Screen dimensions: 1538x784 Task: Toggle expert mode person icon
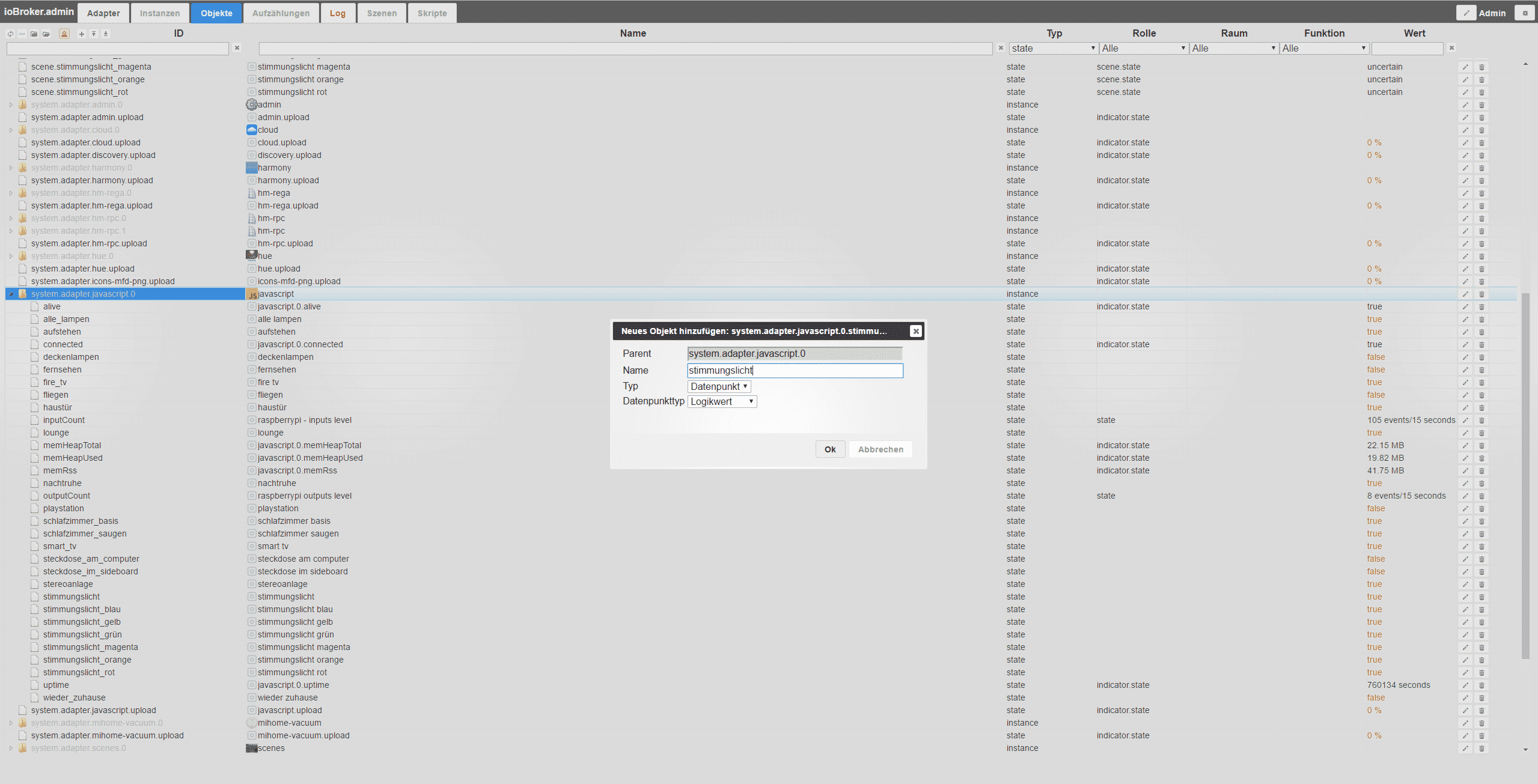(x=64, y=34)
